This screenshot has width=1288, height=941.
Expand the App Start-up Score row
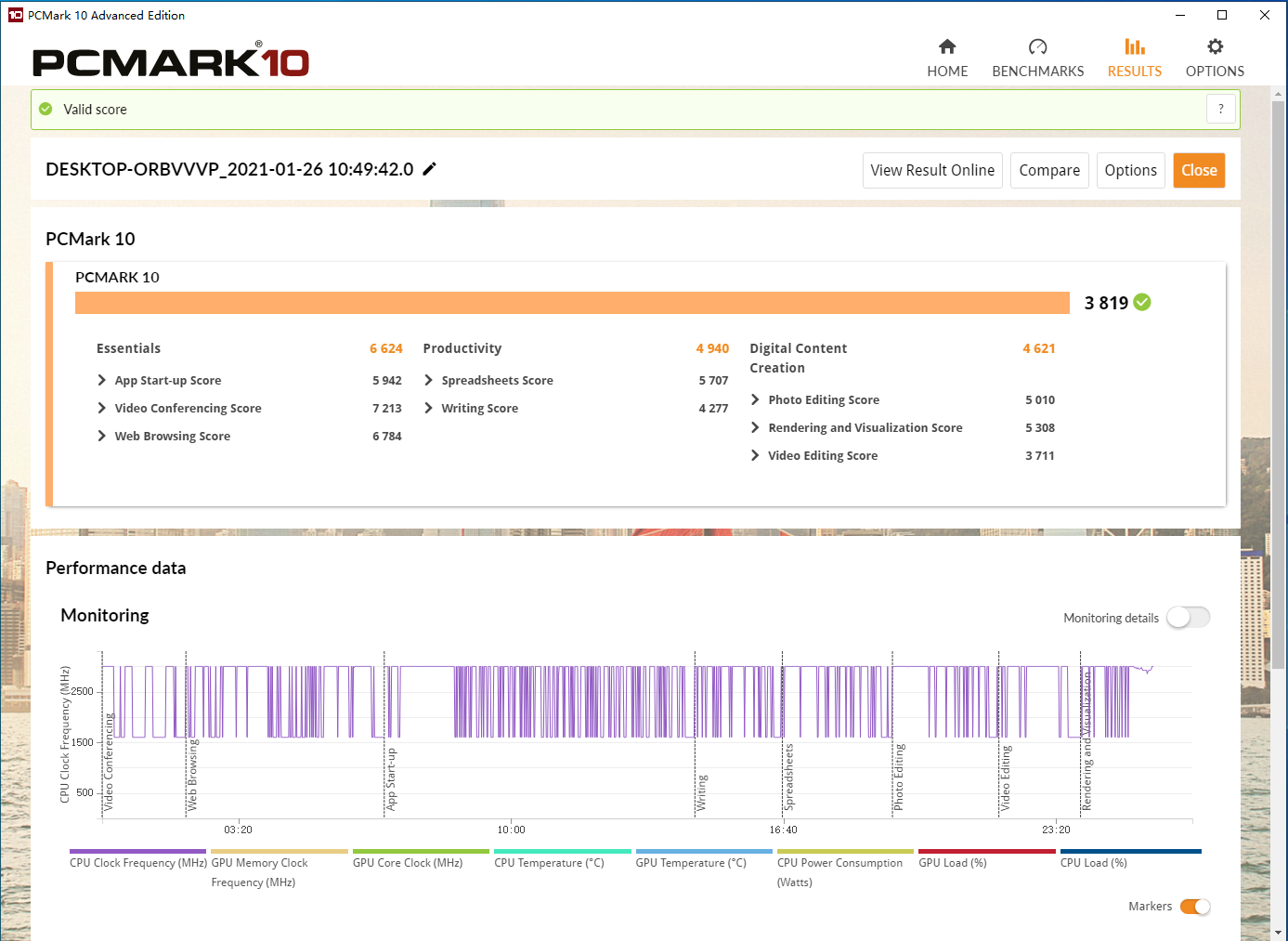tap(102, 381)
